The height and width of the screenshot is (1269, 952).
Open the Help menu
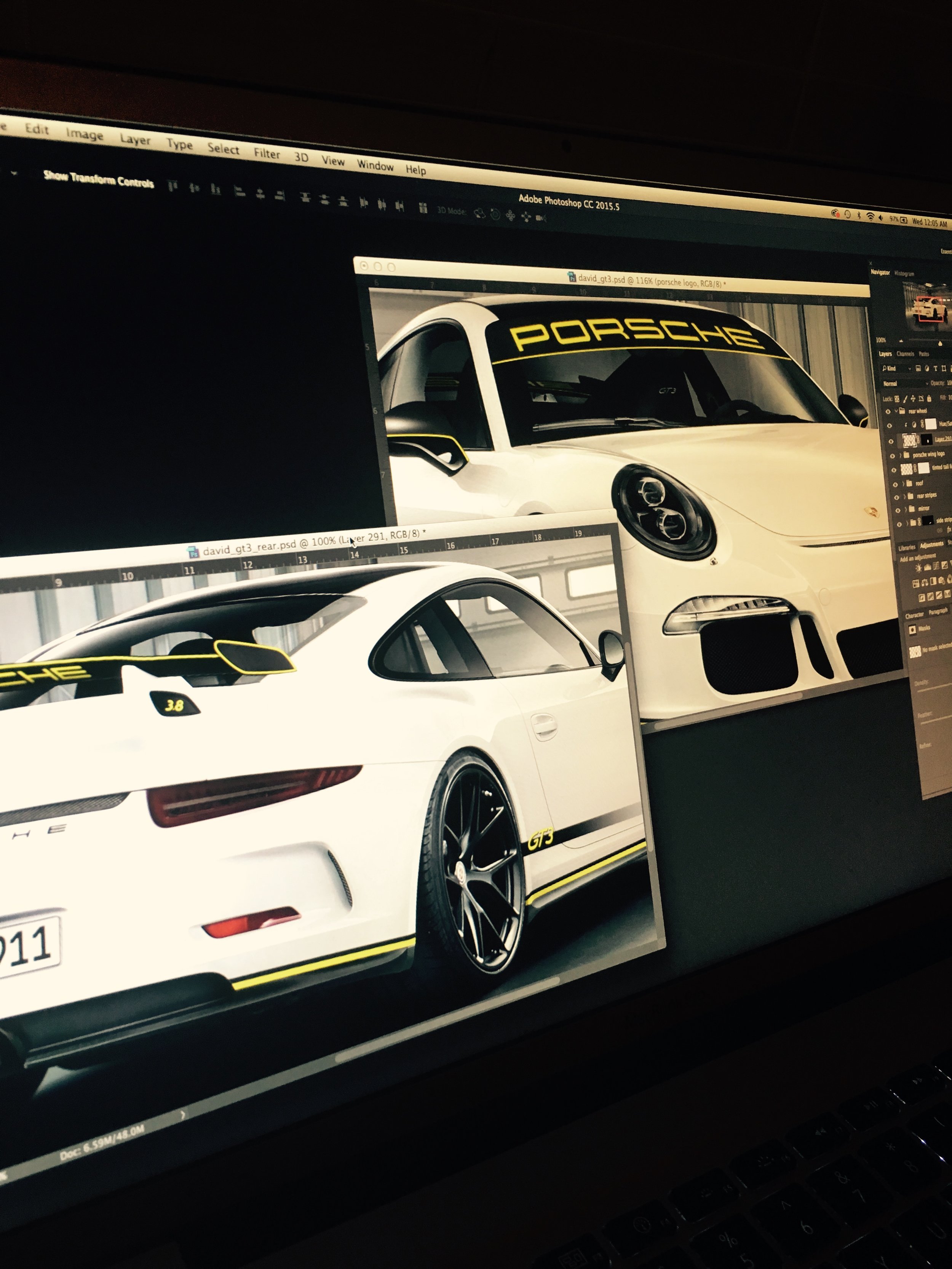click(415, 170)
